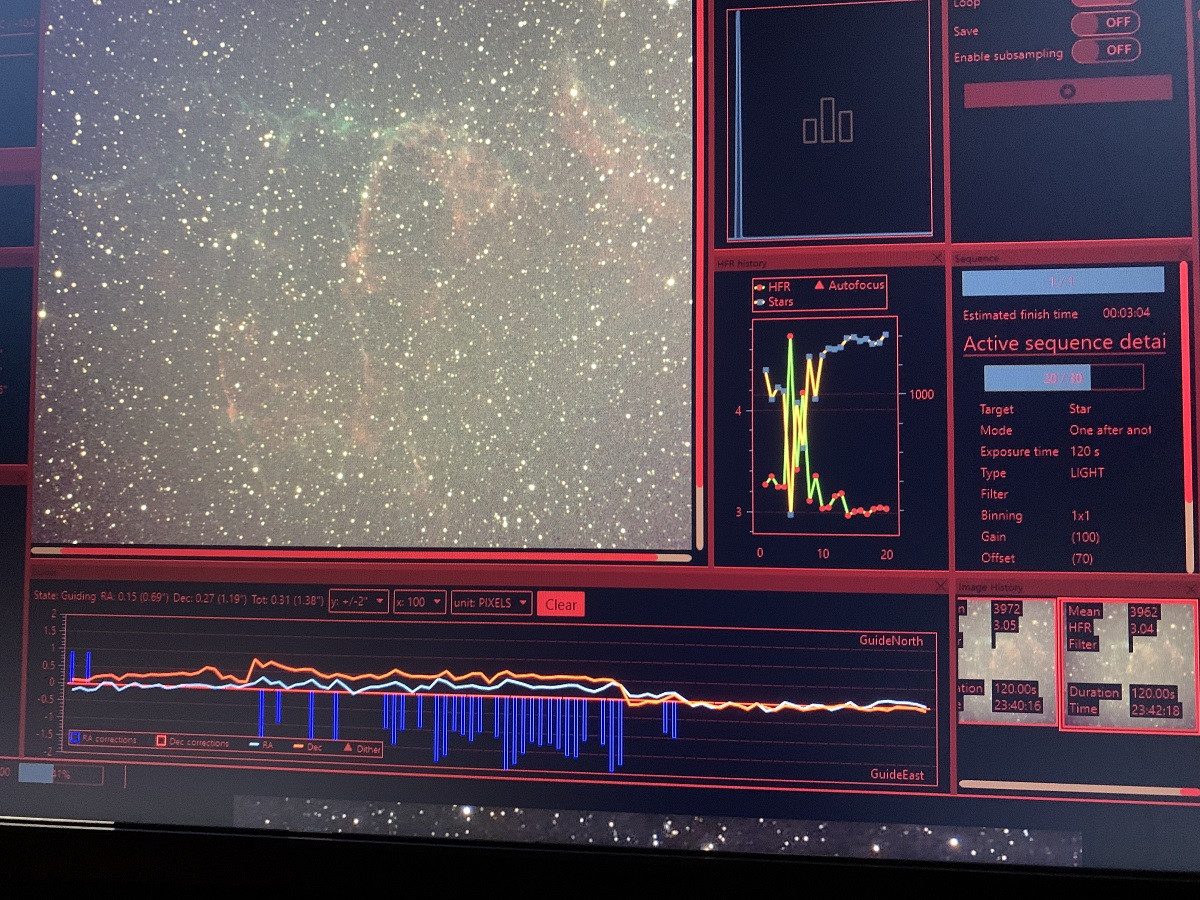The width and height of the screenshot is (1200, 900).
Task: Click the "Exposure time" label
Action: [1019, 452]
